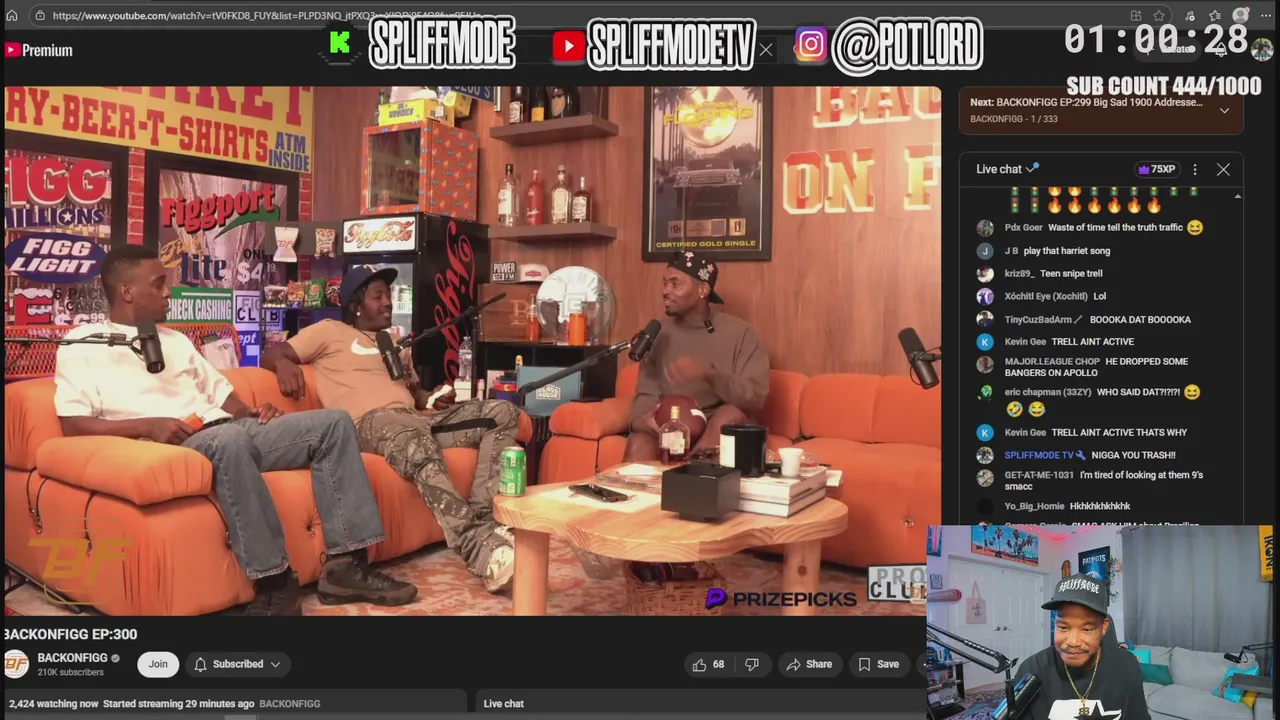1280x720 pixels.
Task: Select message 'I'm tired of looking at them 9's'
Action: (1104, 481)
